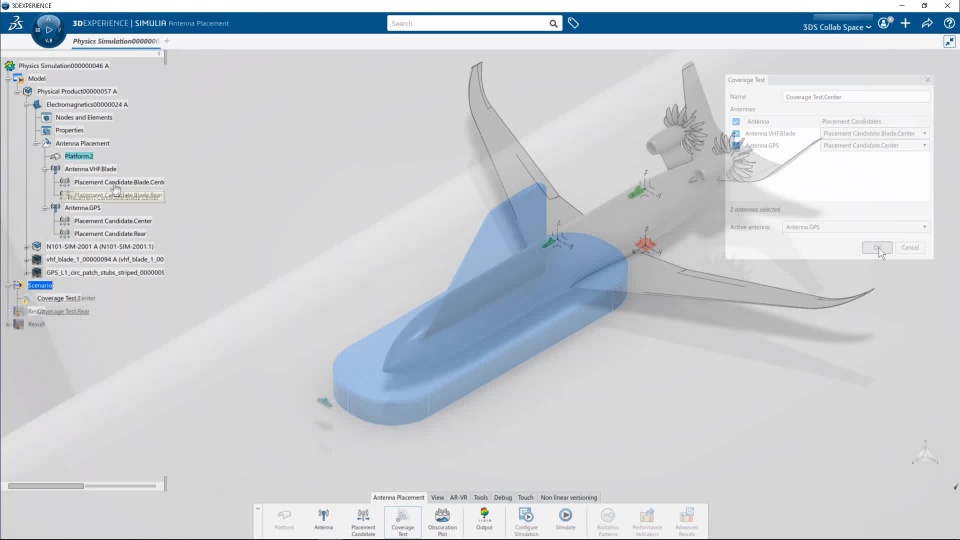Open the Advanced Results tool

(686, 522)
